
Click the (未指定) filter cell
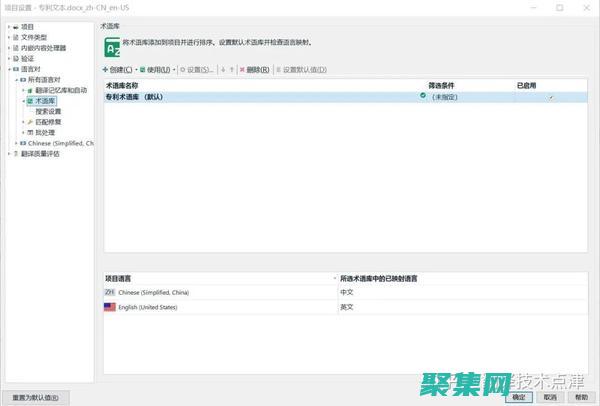(445, 97)
